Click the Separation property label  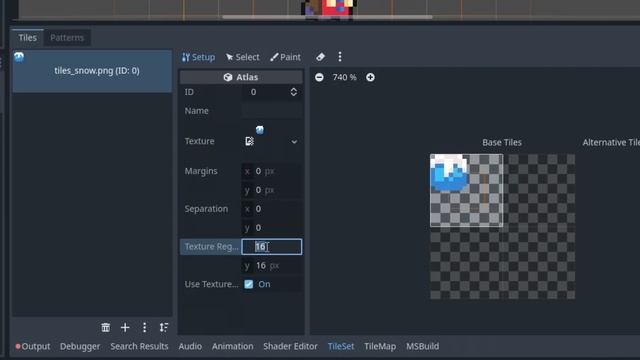206,209
